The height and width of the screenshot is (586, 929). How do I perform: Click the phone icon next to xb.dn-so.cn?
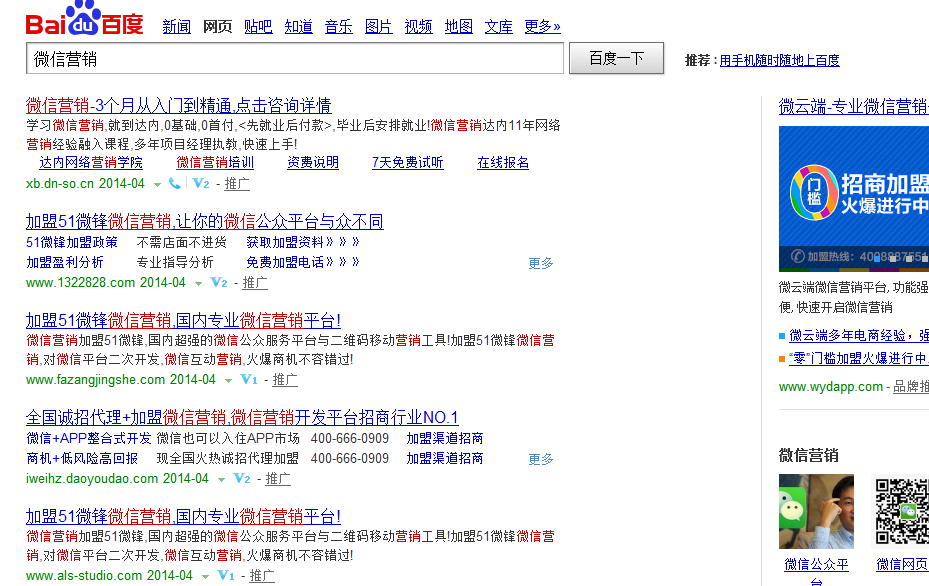point(175,184)
